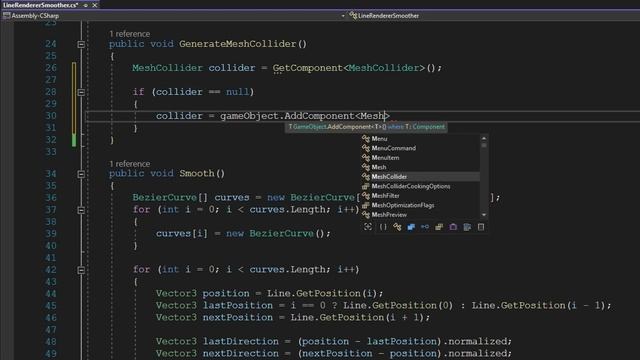
Task: Choose MeshColliderCookingOptions from the completion list
Action: (420, 186)
